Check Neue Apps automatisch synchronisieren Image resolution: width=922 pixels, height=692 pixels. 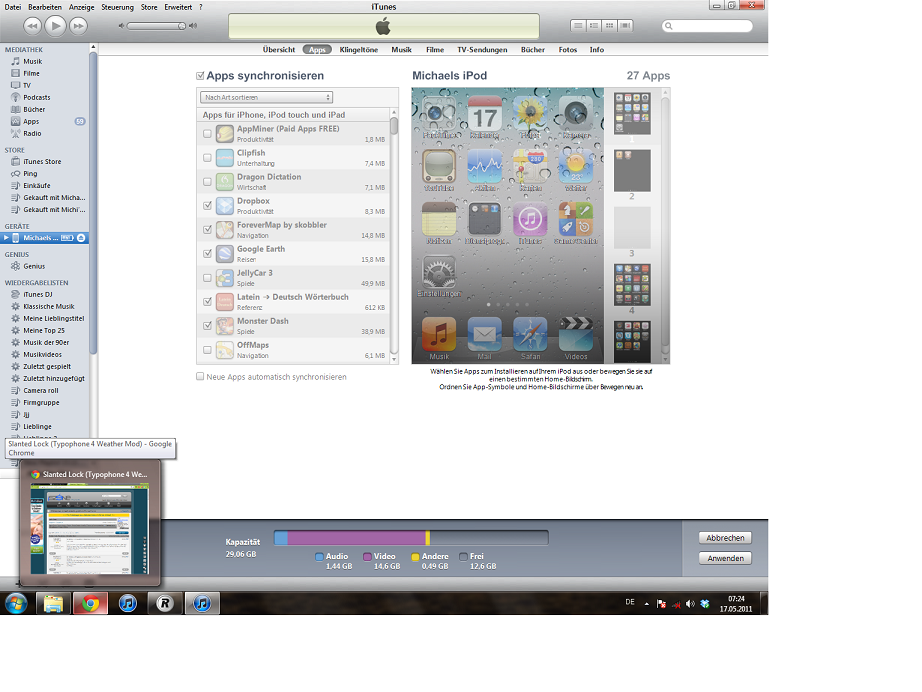[201, 377]
